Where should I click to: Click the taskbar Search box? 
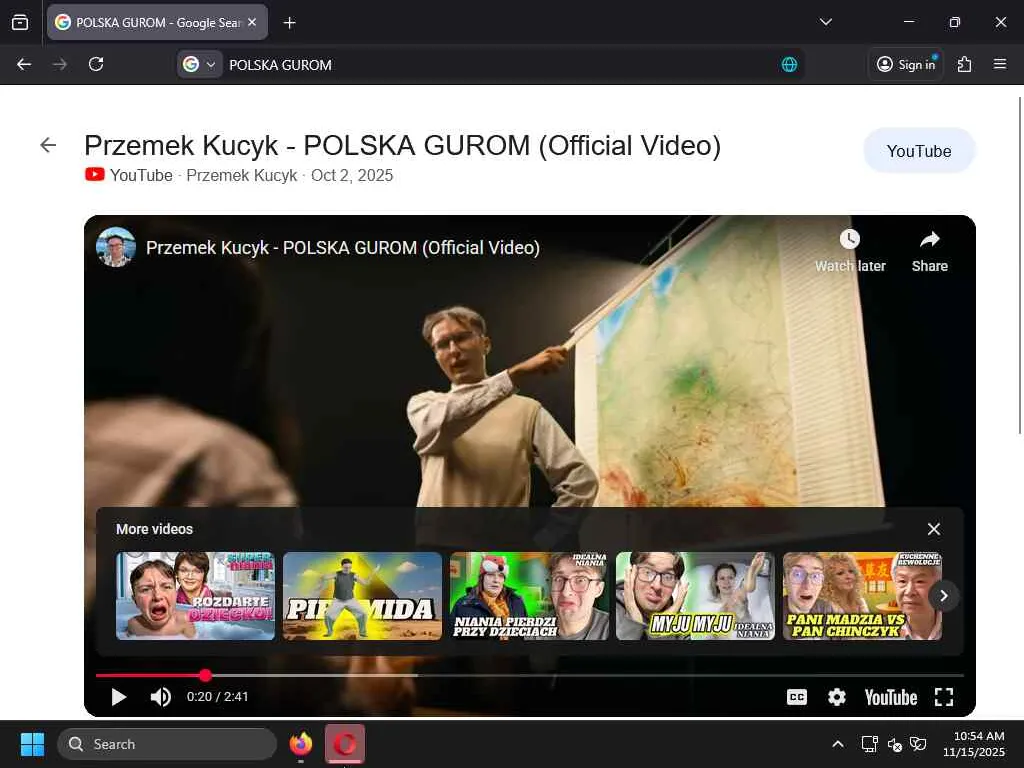pyautogui.click(x=167, y=744)
